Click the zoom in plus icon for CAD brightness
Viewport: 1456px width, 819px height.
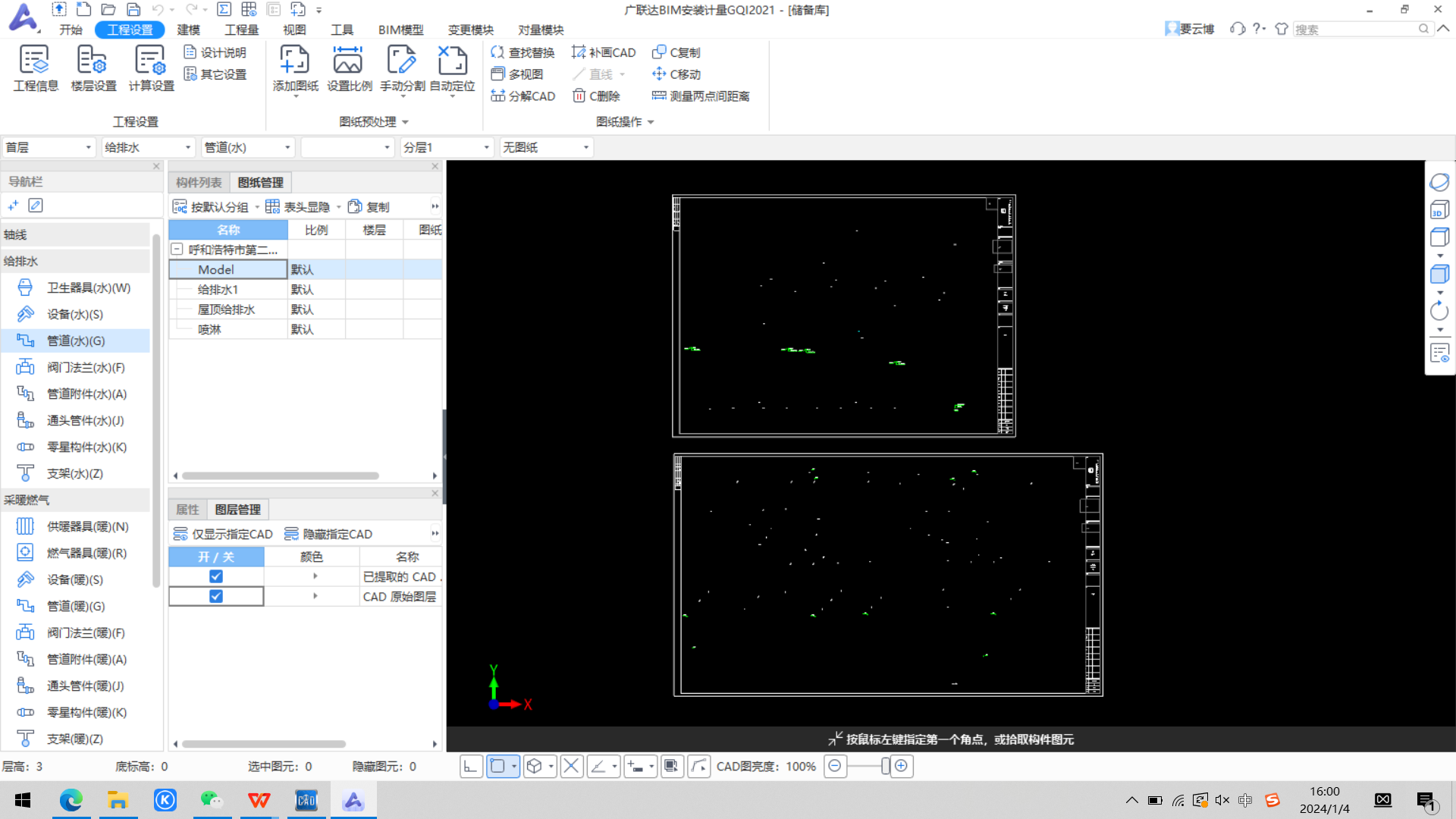[x=901, y=766]
